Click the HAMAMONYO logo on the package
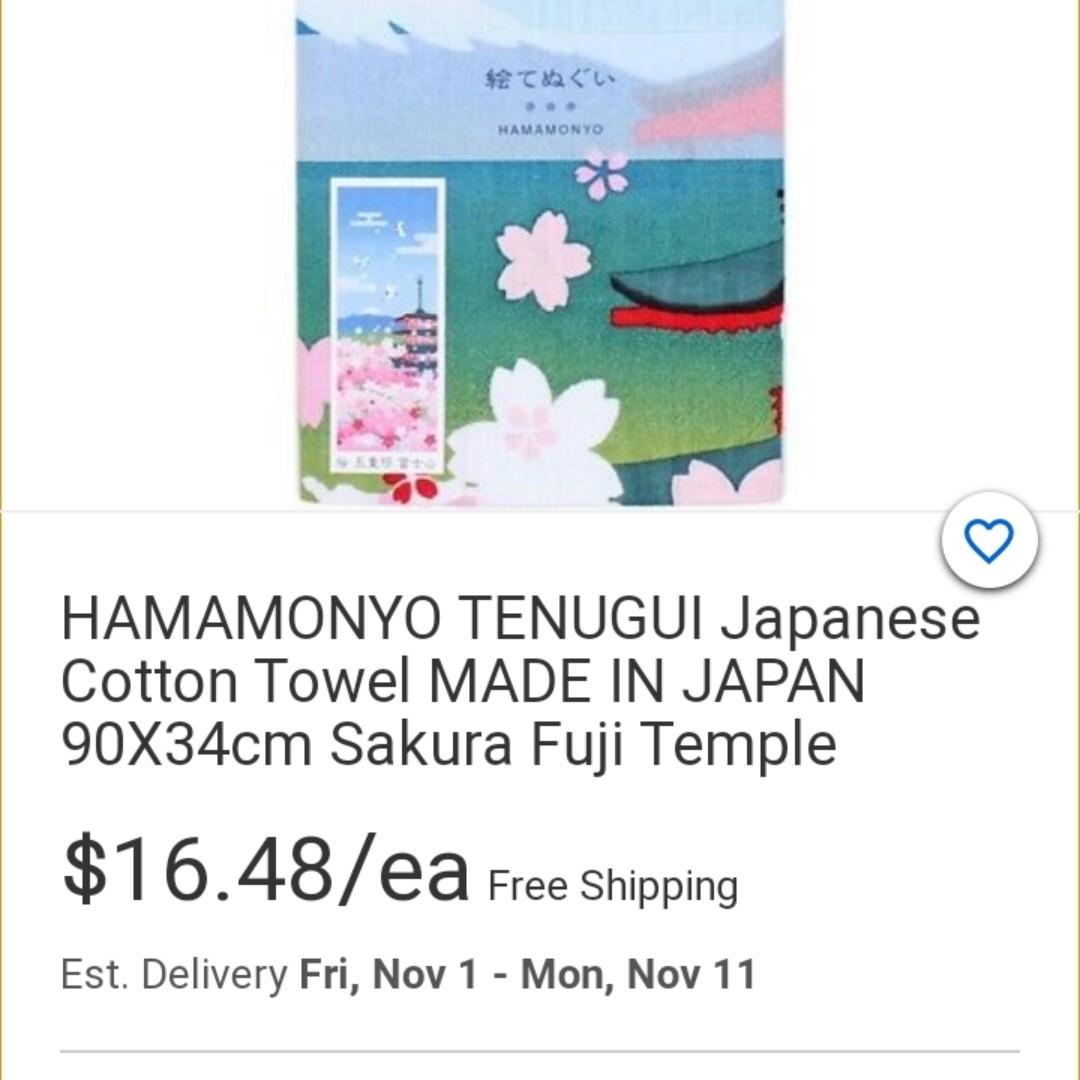1080x1080 pixels. [550, 129]
